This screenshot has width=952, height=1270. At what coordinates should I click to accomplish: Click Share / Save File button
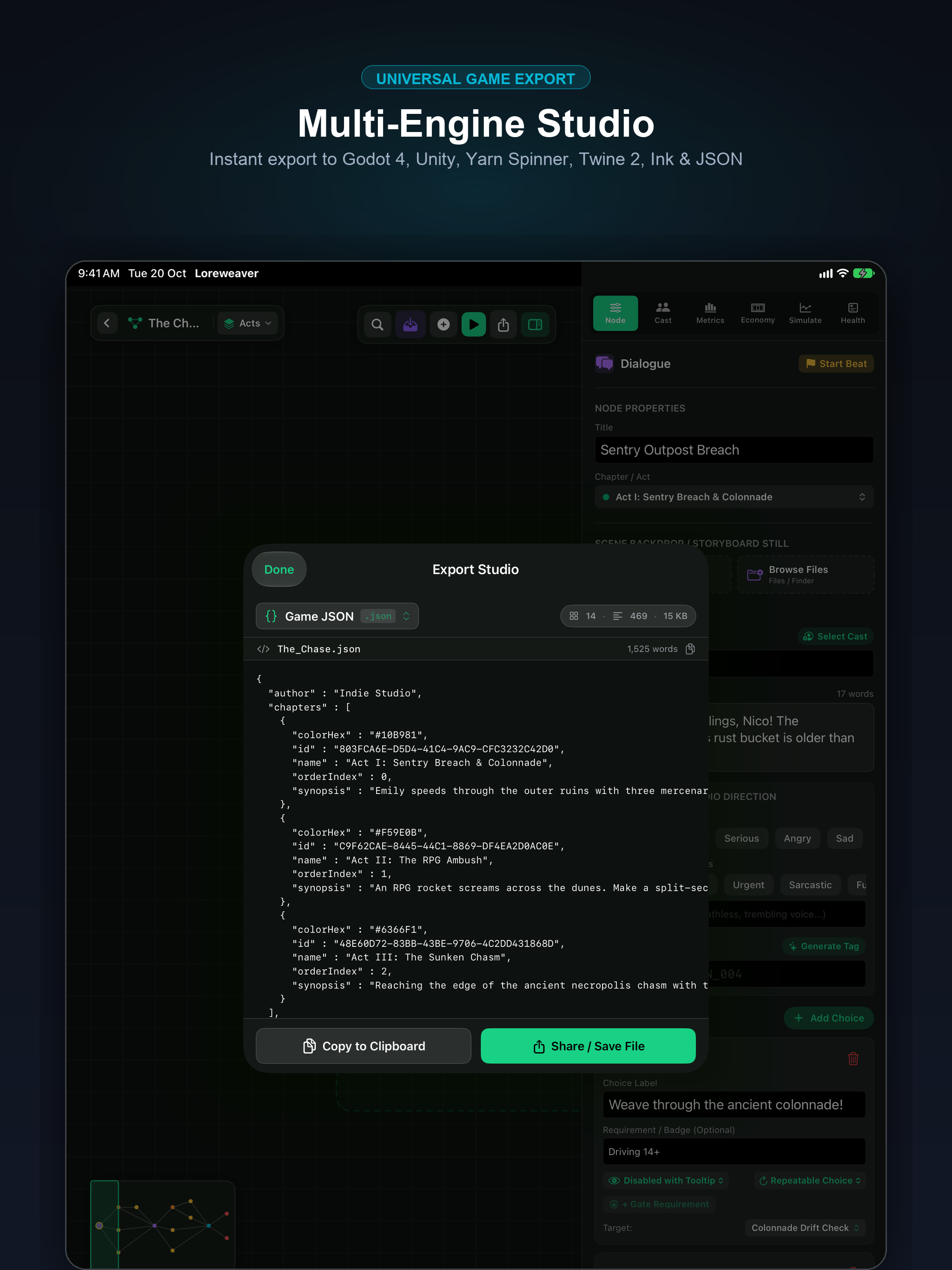[588, 1046]
